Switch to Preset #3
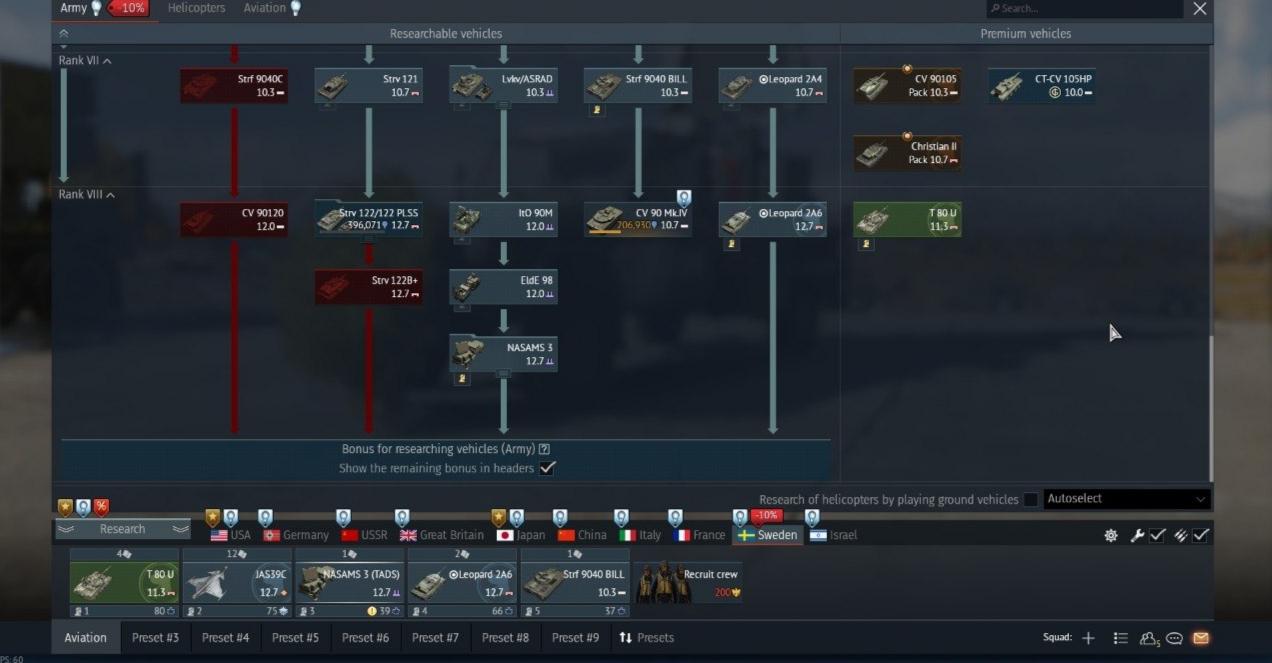Viewport: 1272px width, 663px height. click(x=155, y=638)
